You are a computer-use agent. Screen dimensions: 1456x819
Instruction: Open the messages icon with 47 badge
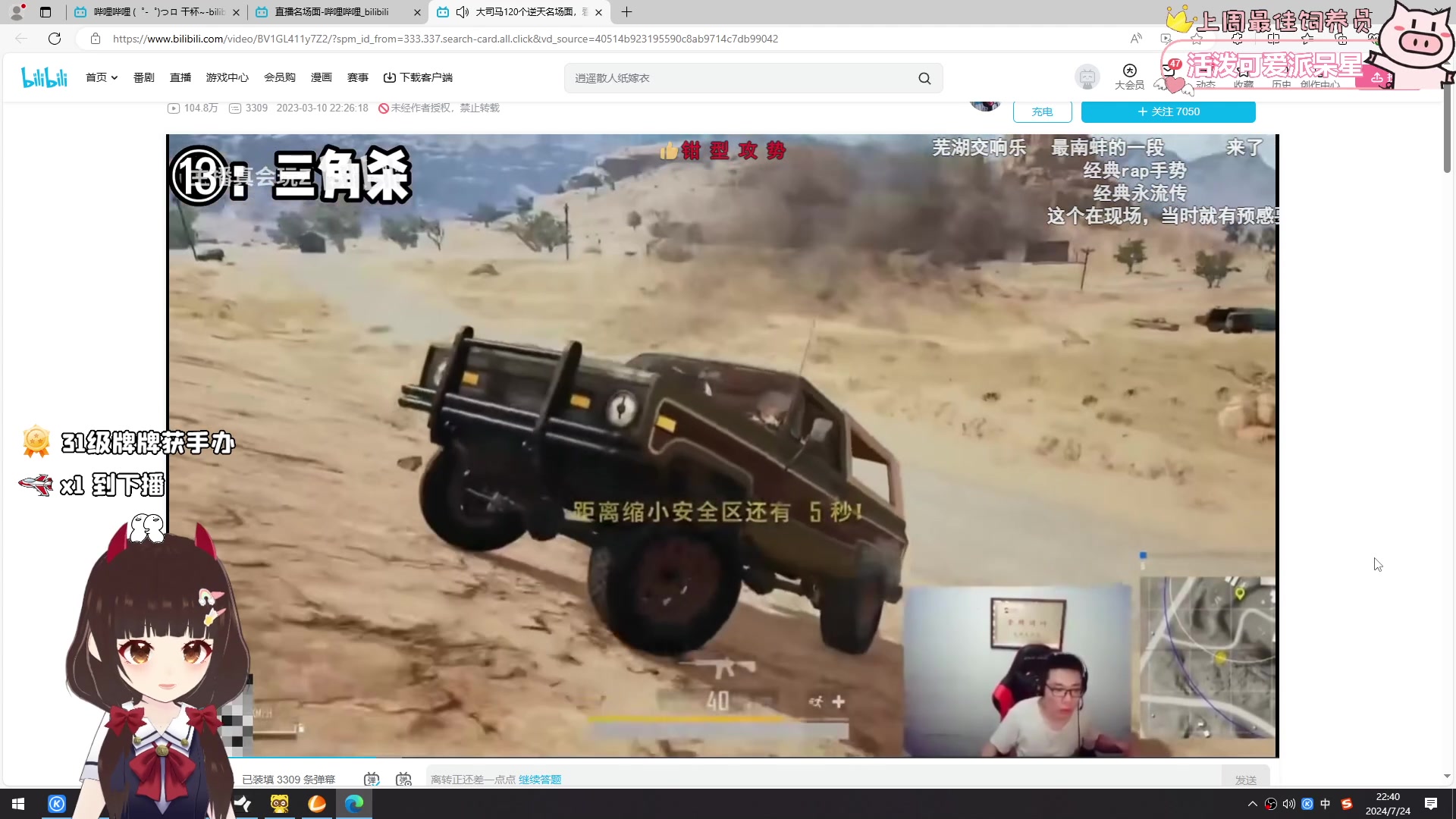click(1169, 70)
